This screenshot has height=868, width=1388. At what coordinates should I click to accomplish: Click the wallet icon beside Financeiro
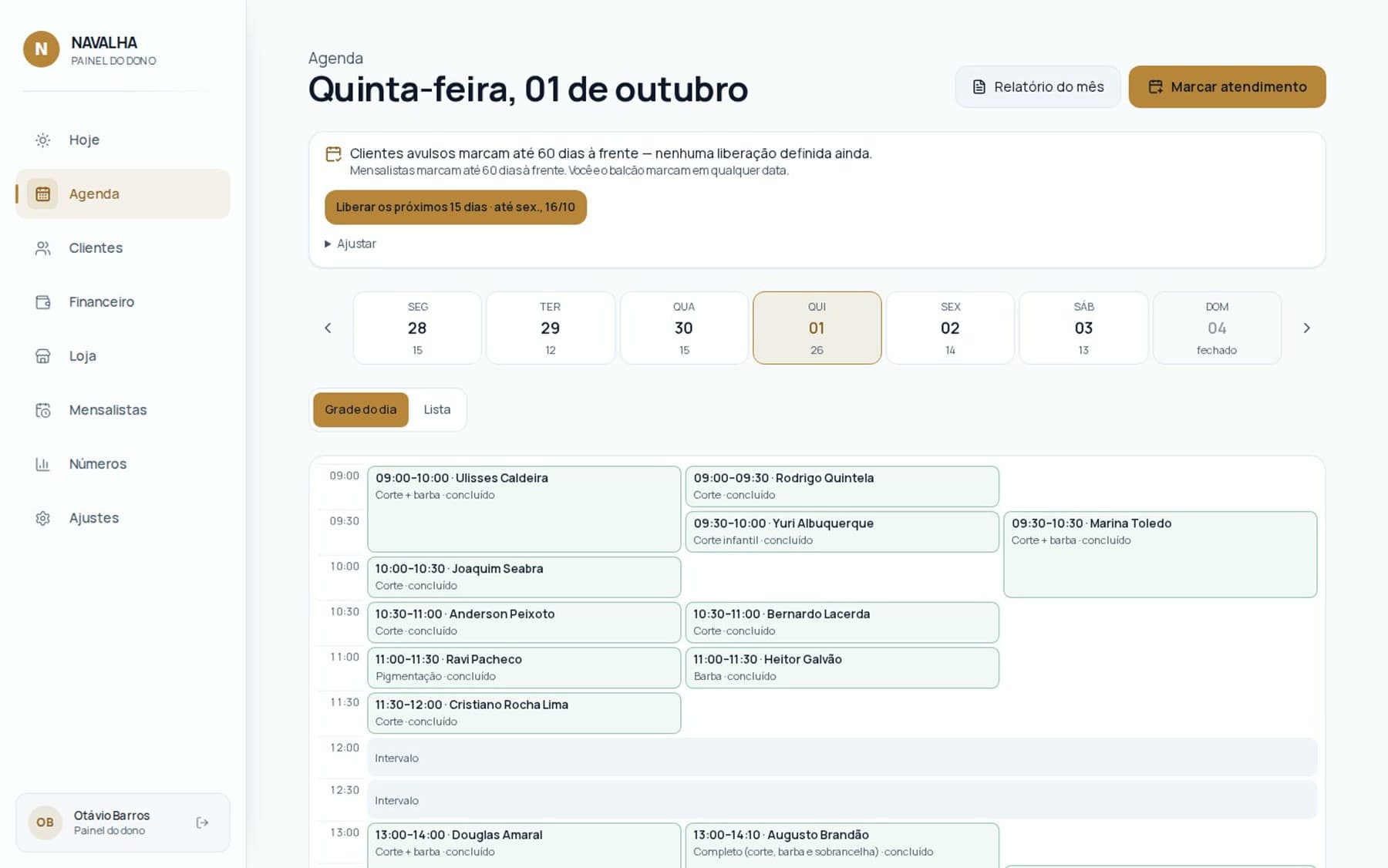[43, 302]
